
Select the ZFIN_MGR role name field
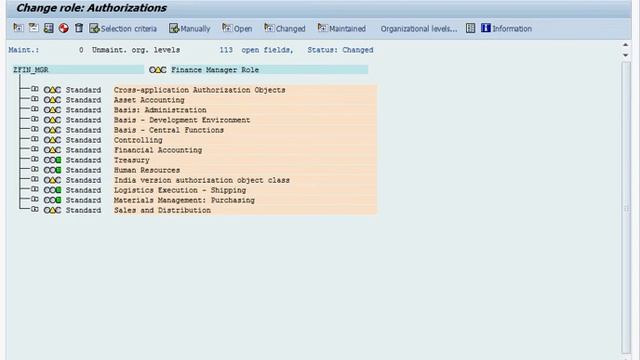coord(78,70)
